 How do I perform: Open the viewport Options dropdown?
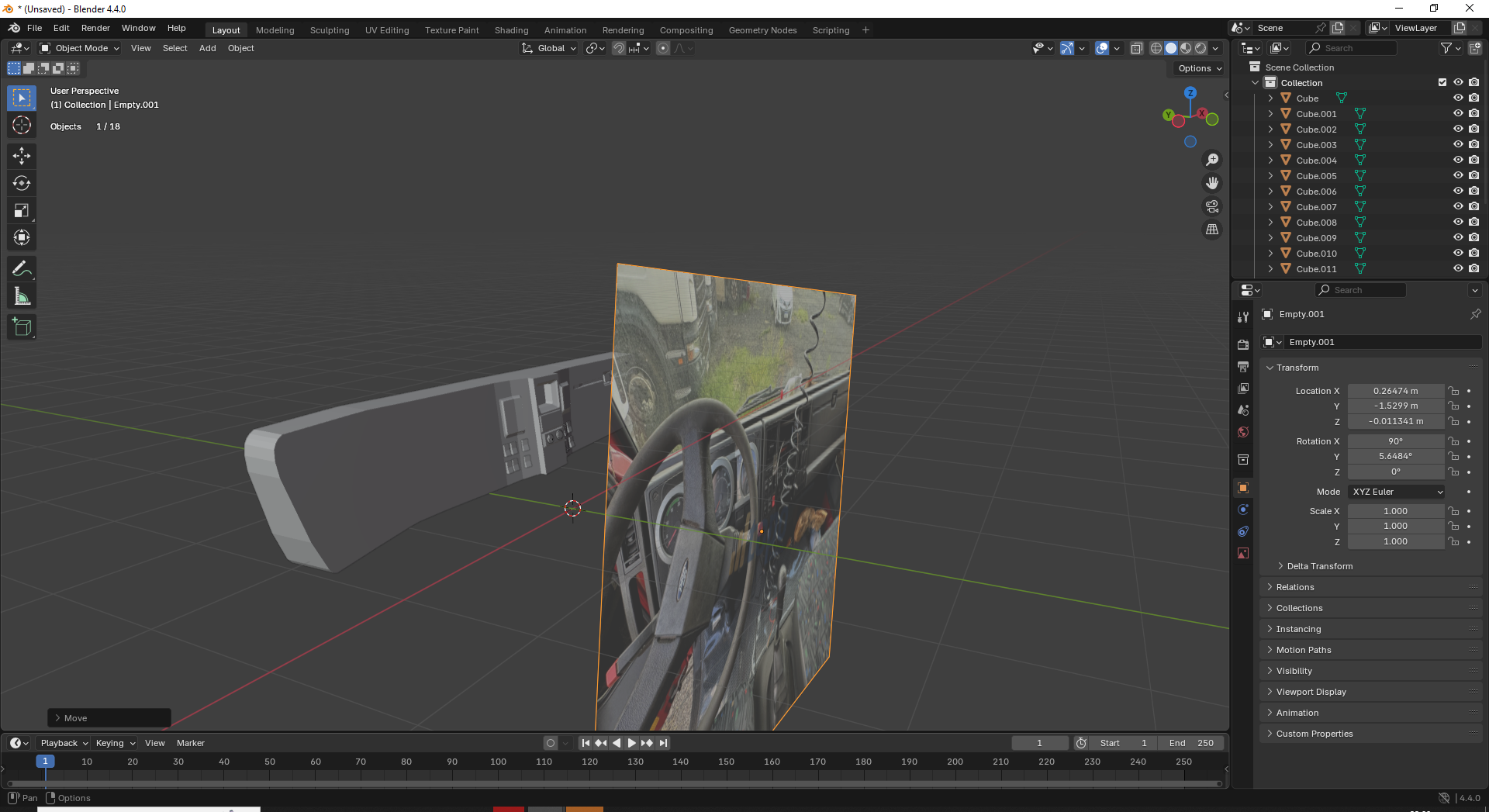(1199, 68)
